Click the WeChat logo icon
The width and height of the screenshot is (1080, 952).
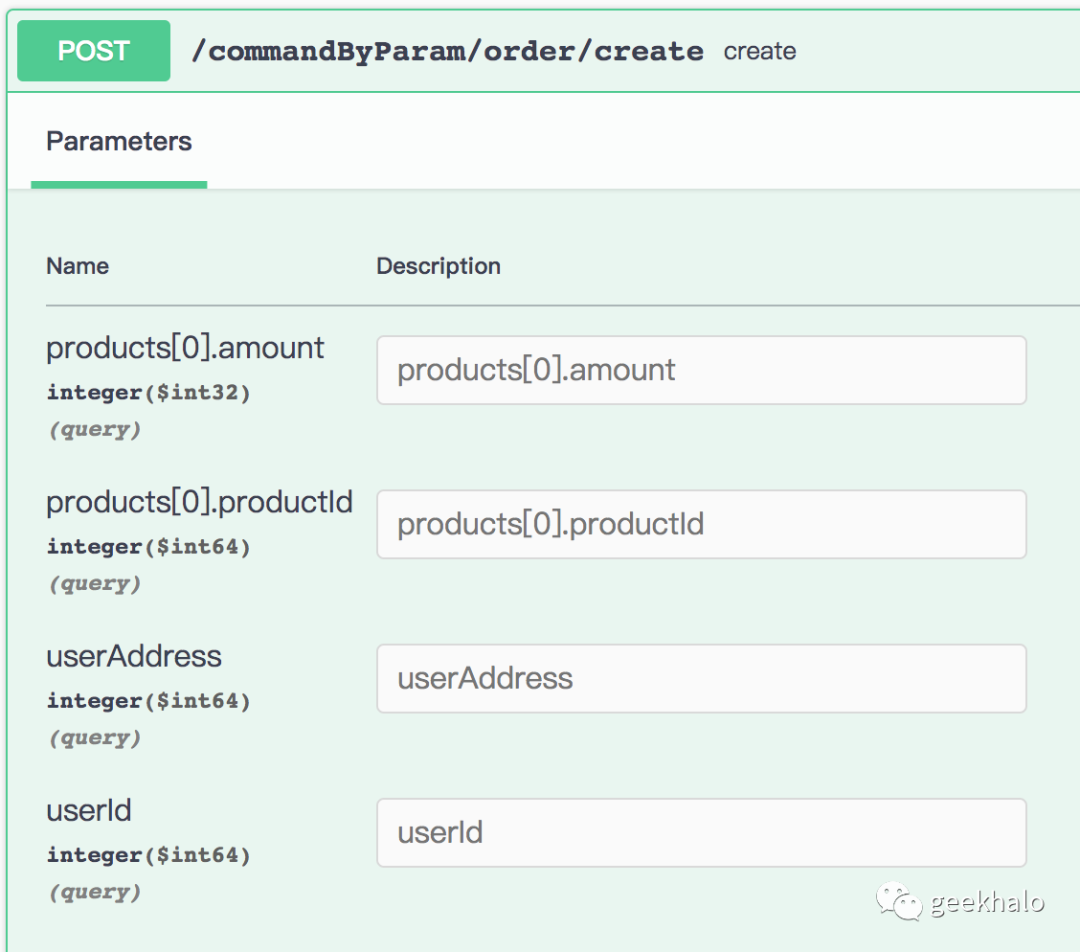point(900,902)
